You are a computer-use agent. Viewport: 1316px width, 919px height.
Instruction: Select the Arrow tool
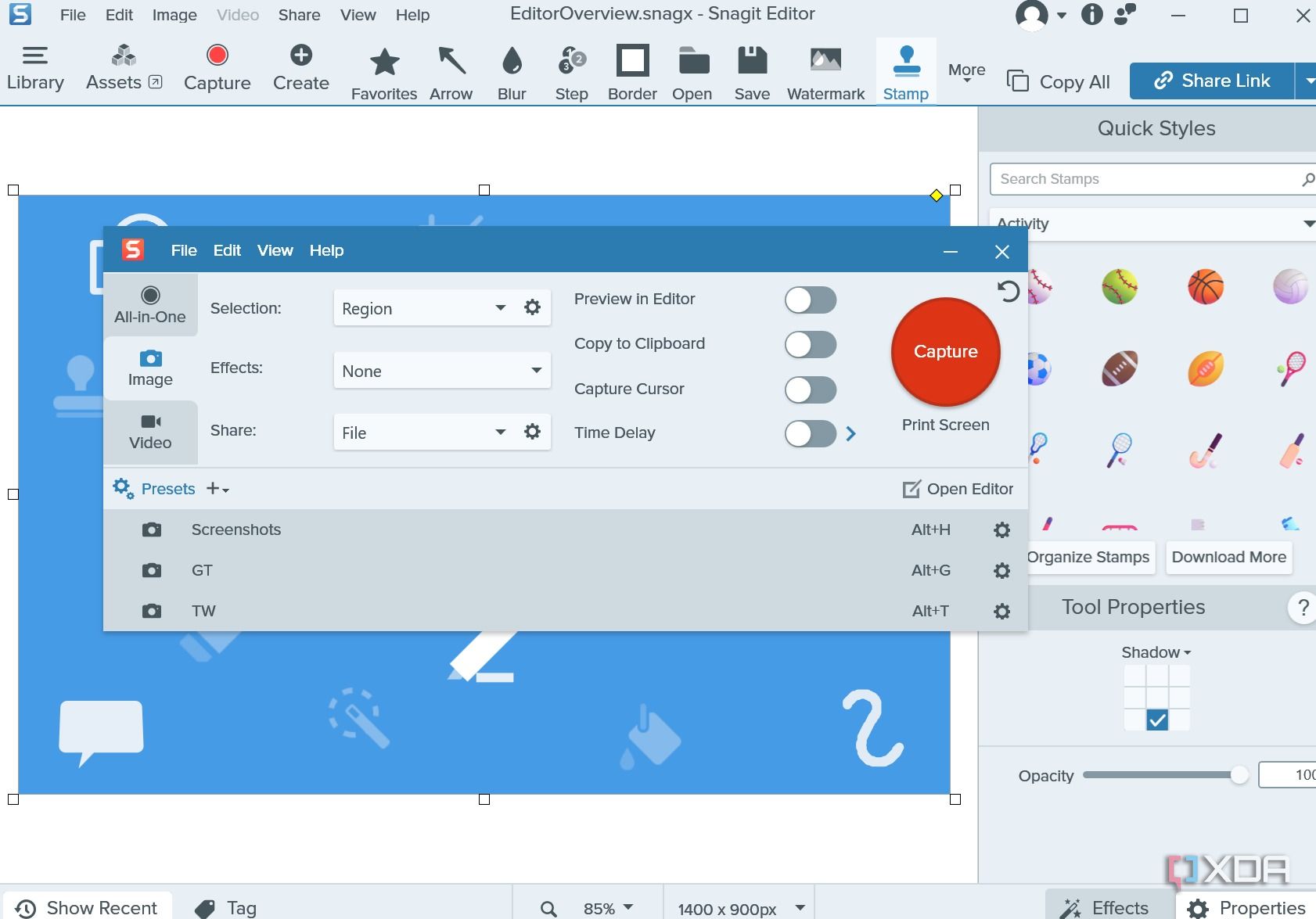pyautogui.click(x=451, y=70)
